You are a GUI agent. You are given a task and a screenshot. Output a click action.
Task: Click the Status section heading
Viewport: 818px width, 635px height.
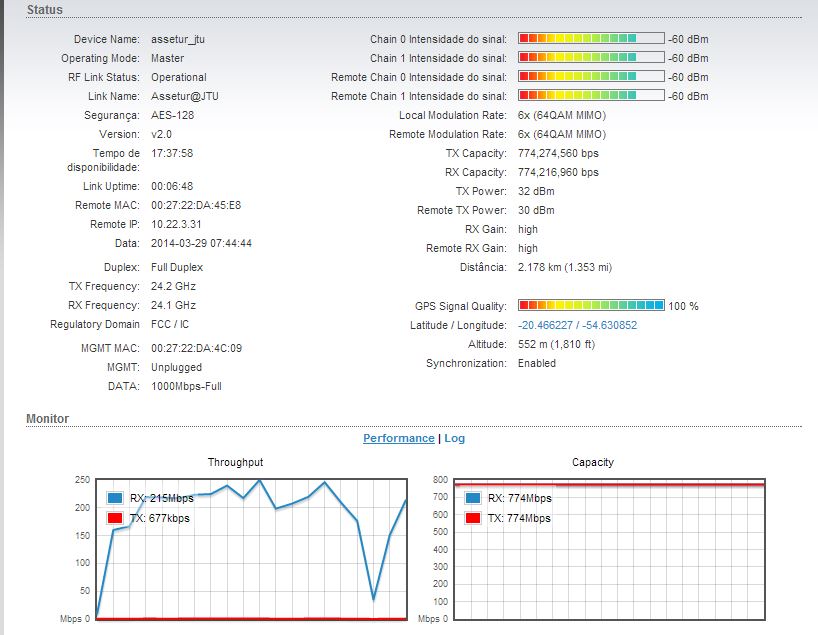point(45,10)
